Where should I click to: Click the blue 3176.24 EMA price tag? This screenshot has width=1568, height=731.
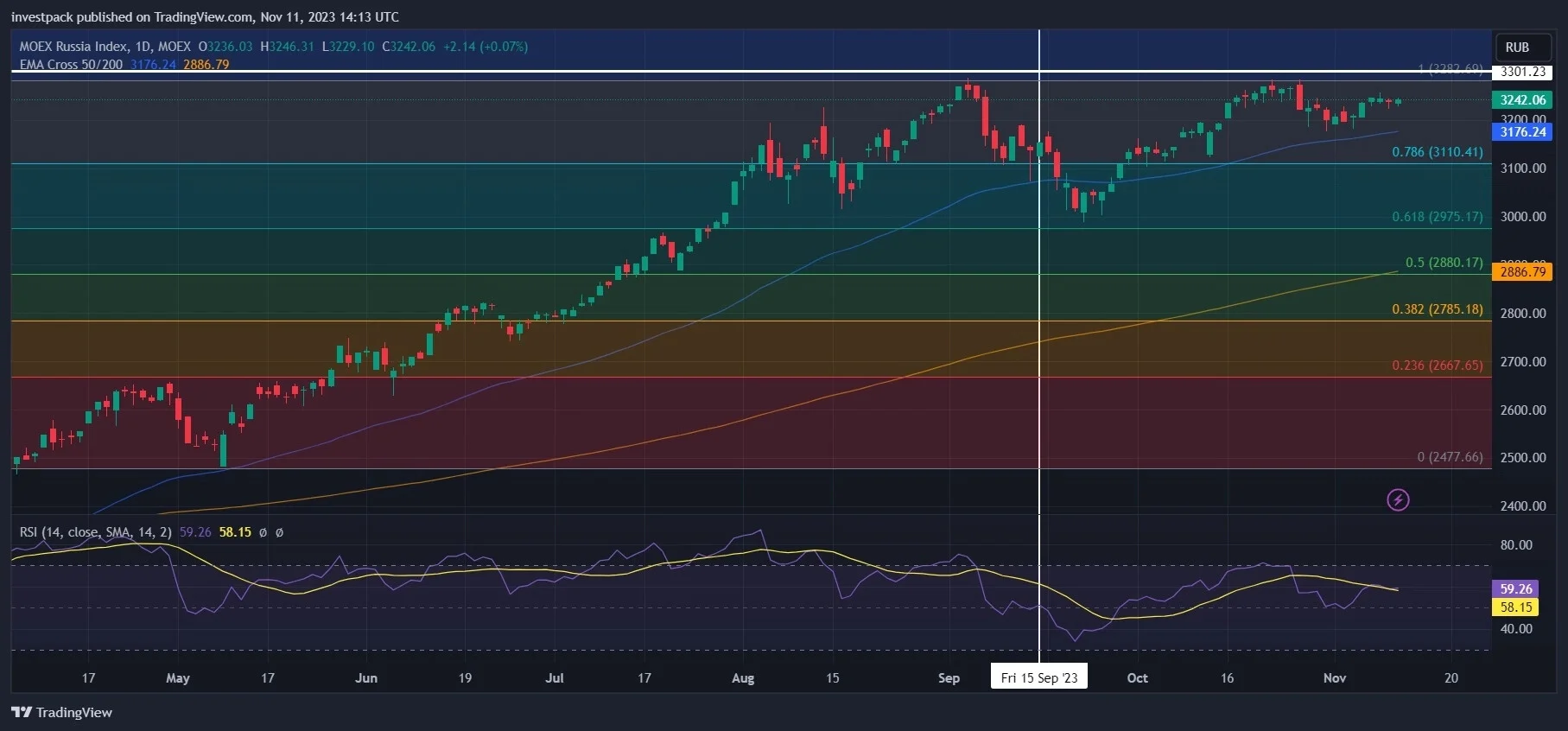click(1522, 132)
